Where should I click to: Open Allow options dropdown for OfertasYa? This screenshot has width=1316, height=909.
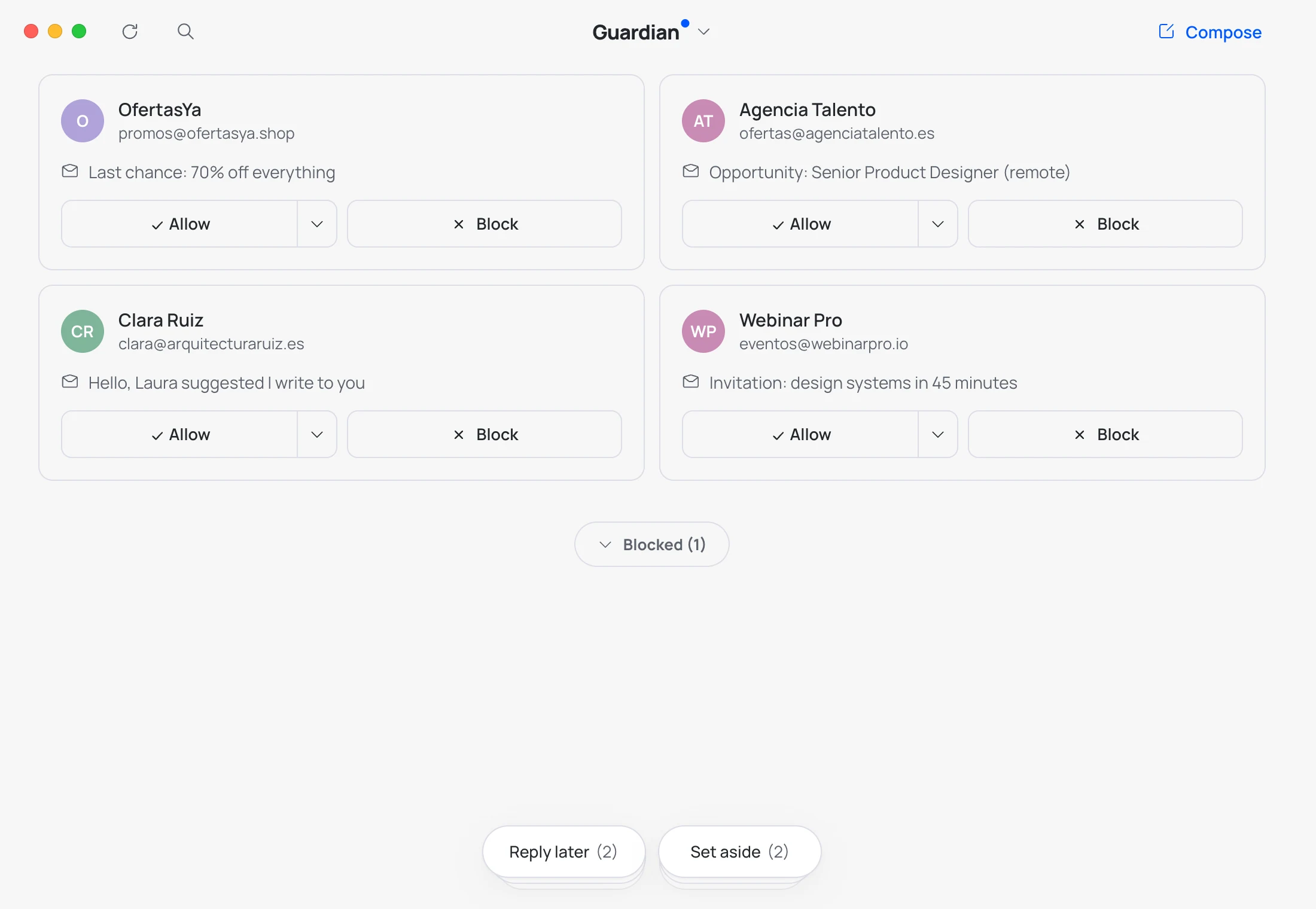click(317, 224)
